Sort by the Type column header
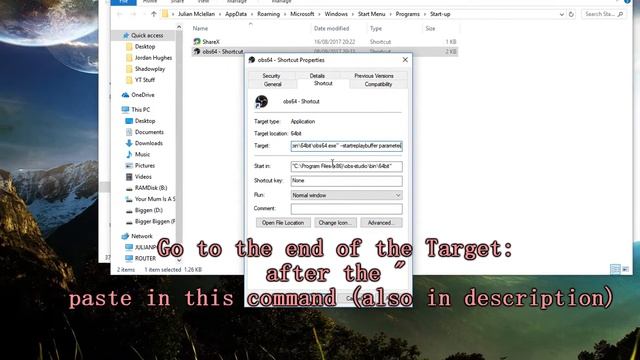The height and width of the screenshot is (360, 640). 376,29
